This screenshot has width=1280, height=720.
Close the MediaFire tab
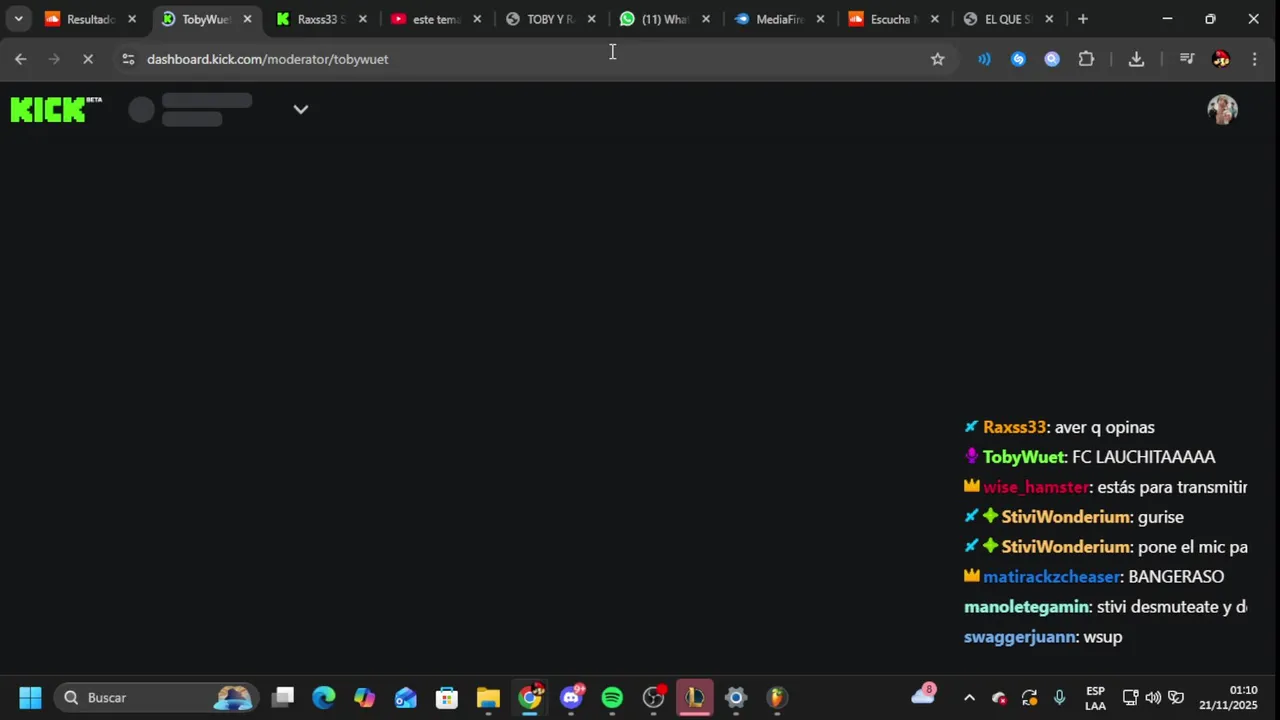821,19
